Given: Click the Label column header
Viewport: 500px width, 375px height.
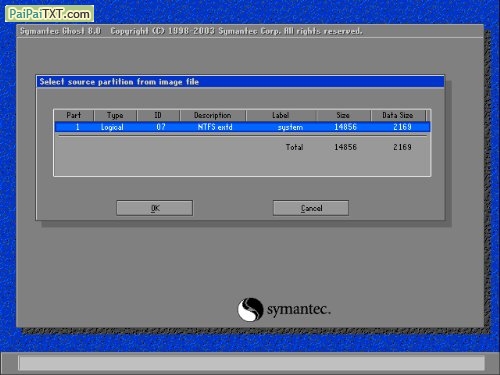Looking at the screenshot, I should (x=281, y=115).
